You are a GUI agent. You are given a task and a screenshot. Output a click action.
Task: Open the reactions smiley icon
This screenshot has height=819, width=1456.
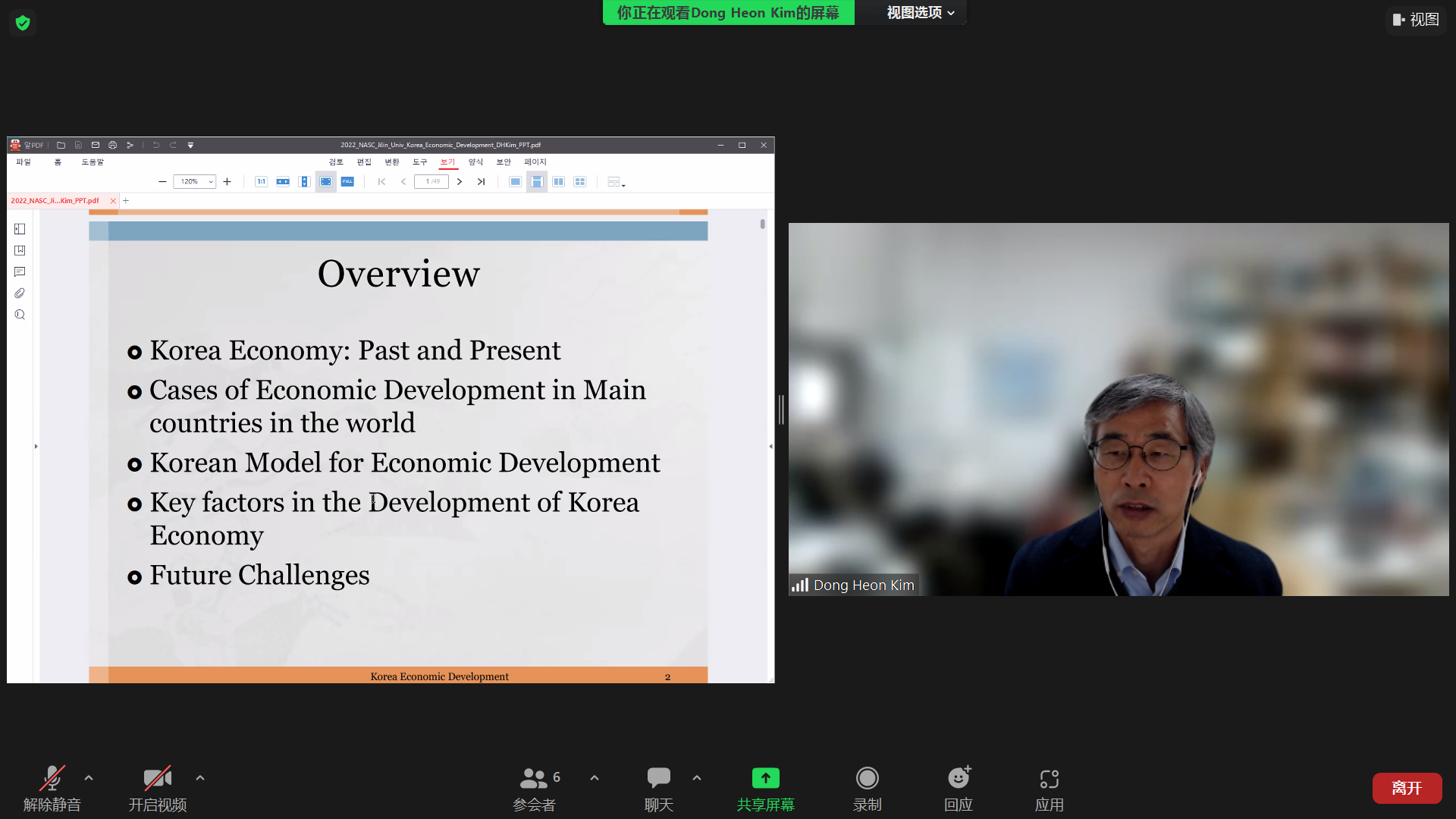click(x=959, y=778)
